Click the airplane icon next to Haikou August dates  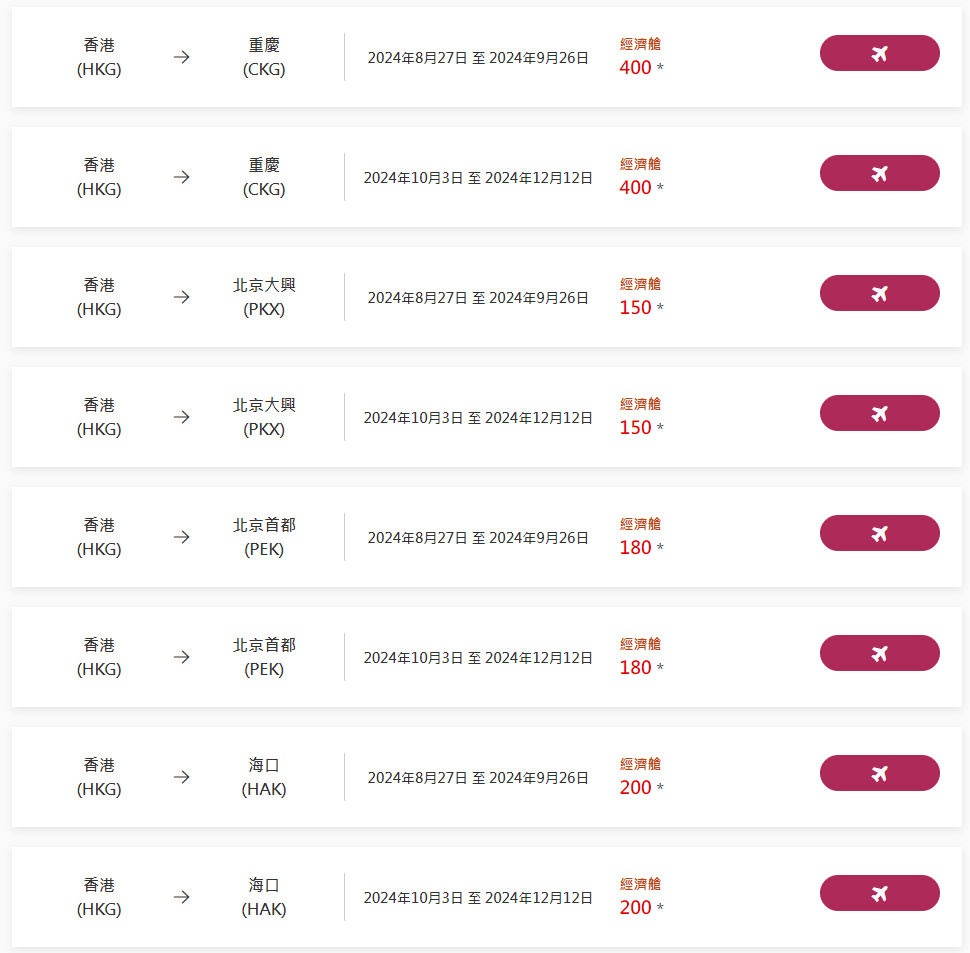pyautogui.click(x=879, y=773)
